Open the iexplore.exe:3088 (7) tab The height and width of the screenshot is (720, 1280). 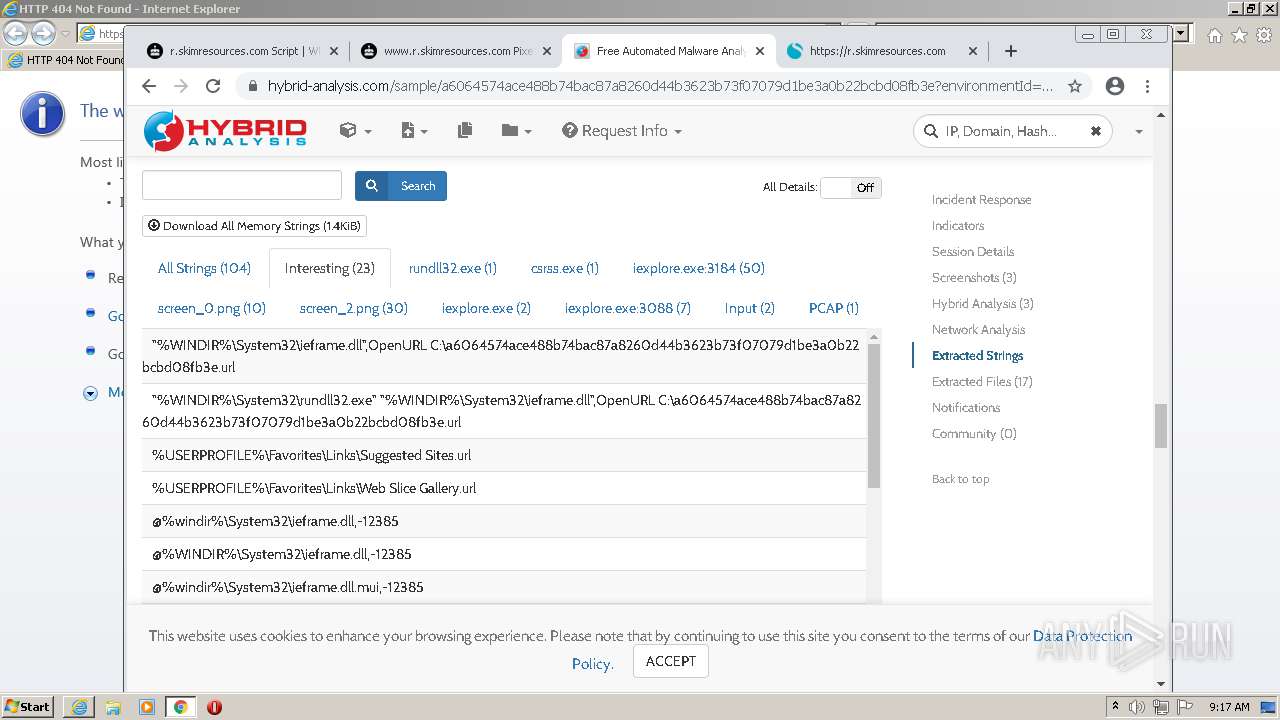[628, 308]
